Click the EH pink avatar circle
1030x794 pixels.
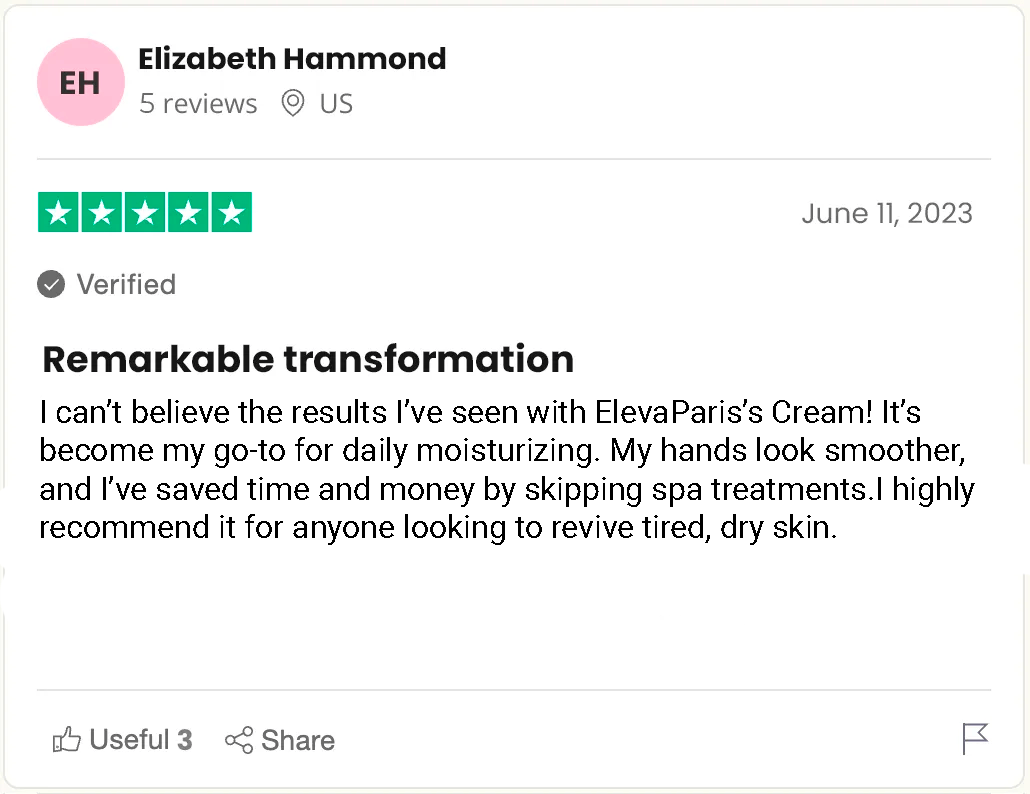(80, 82)
